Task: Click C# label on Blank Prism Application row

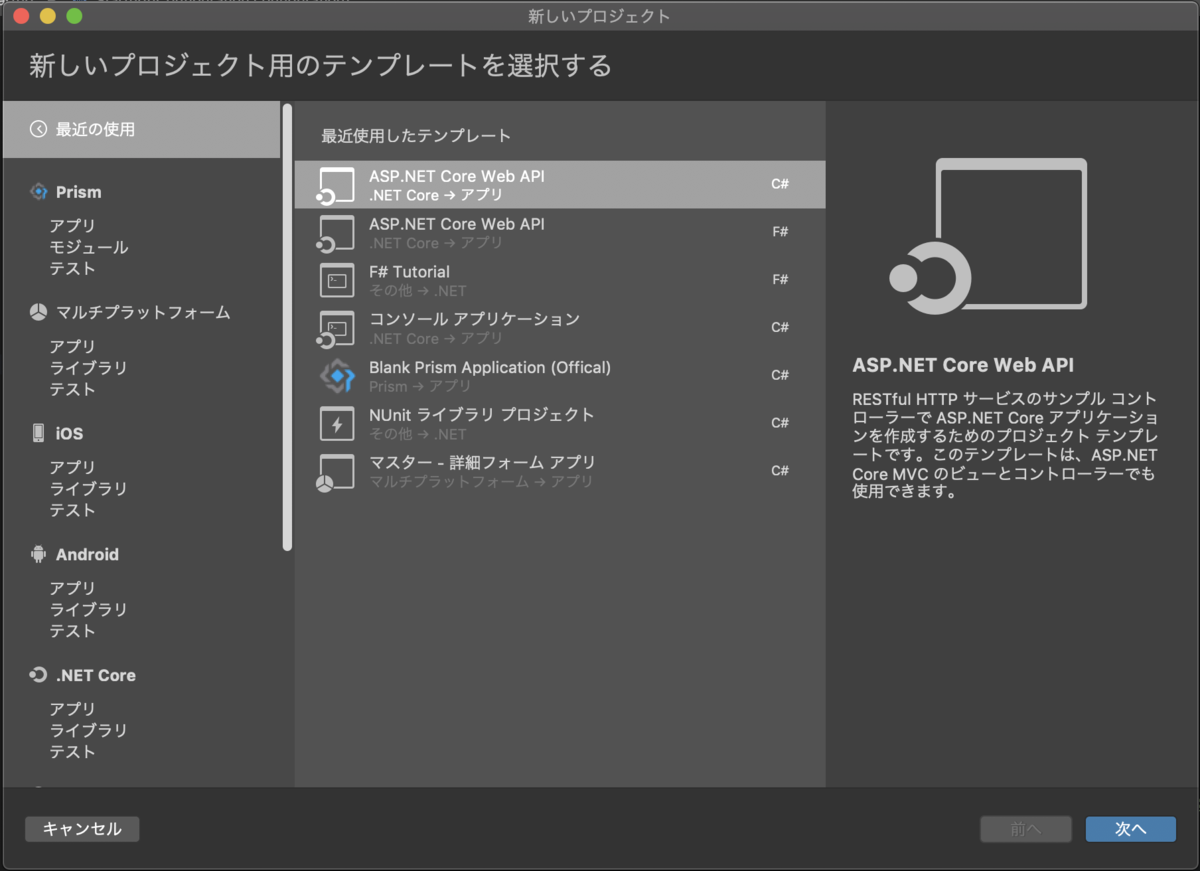Action: click(780, 375)
